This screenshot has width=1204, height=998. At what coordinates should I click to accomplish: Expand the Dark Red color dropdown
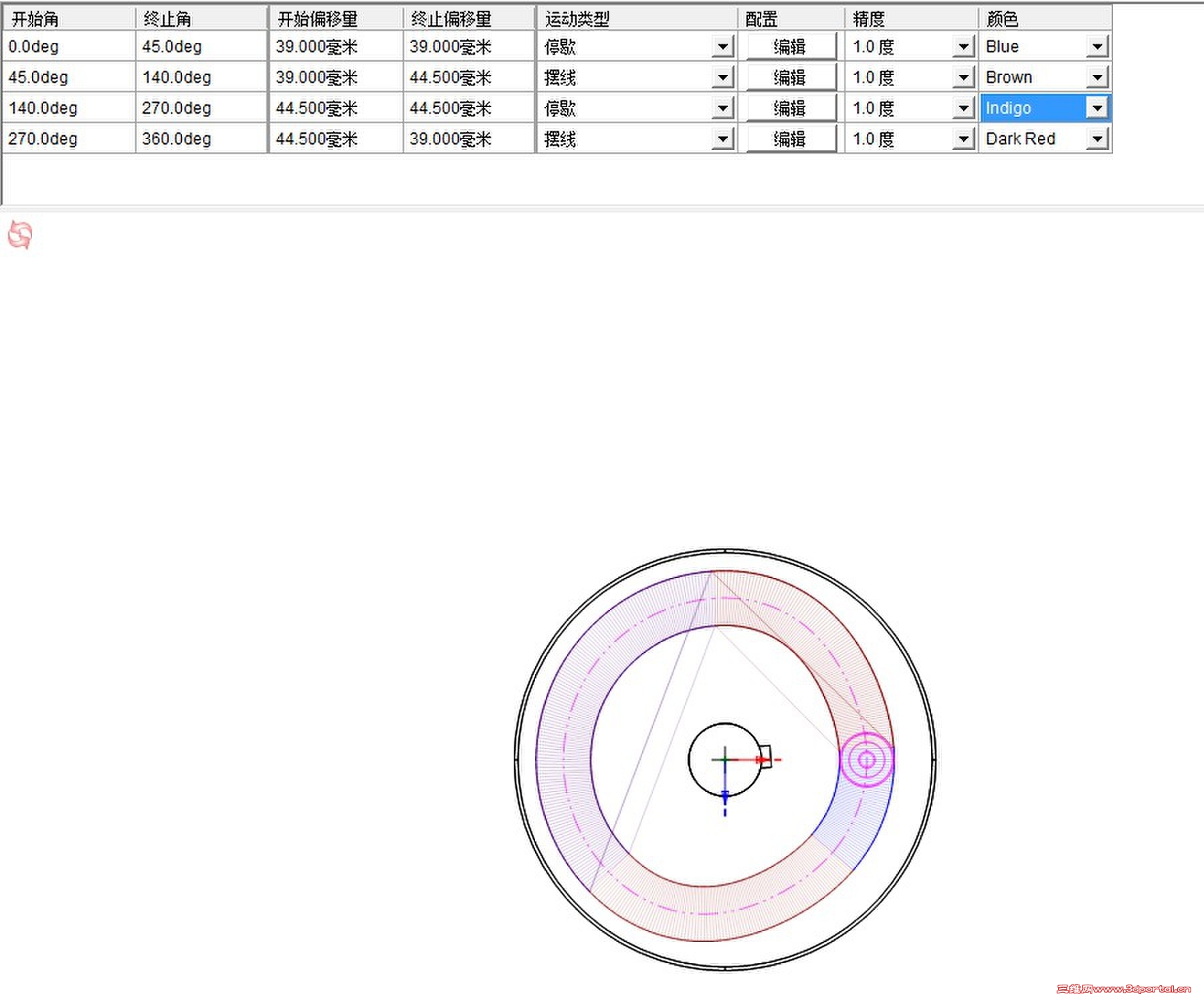pyautogui.click(x=1097, y=139)
